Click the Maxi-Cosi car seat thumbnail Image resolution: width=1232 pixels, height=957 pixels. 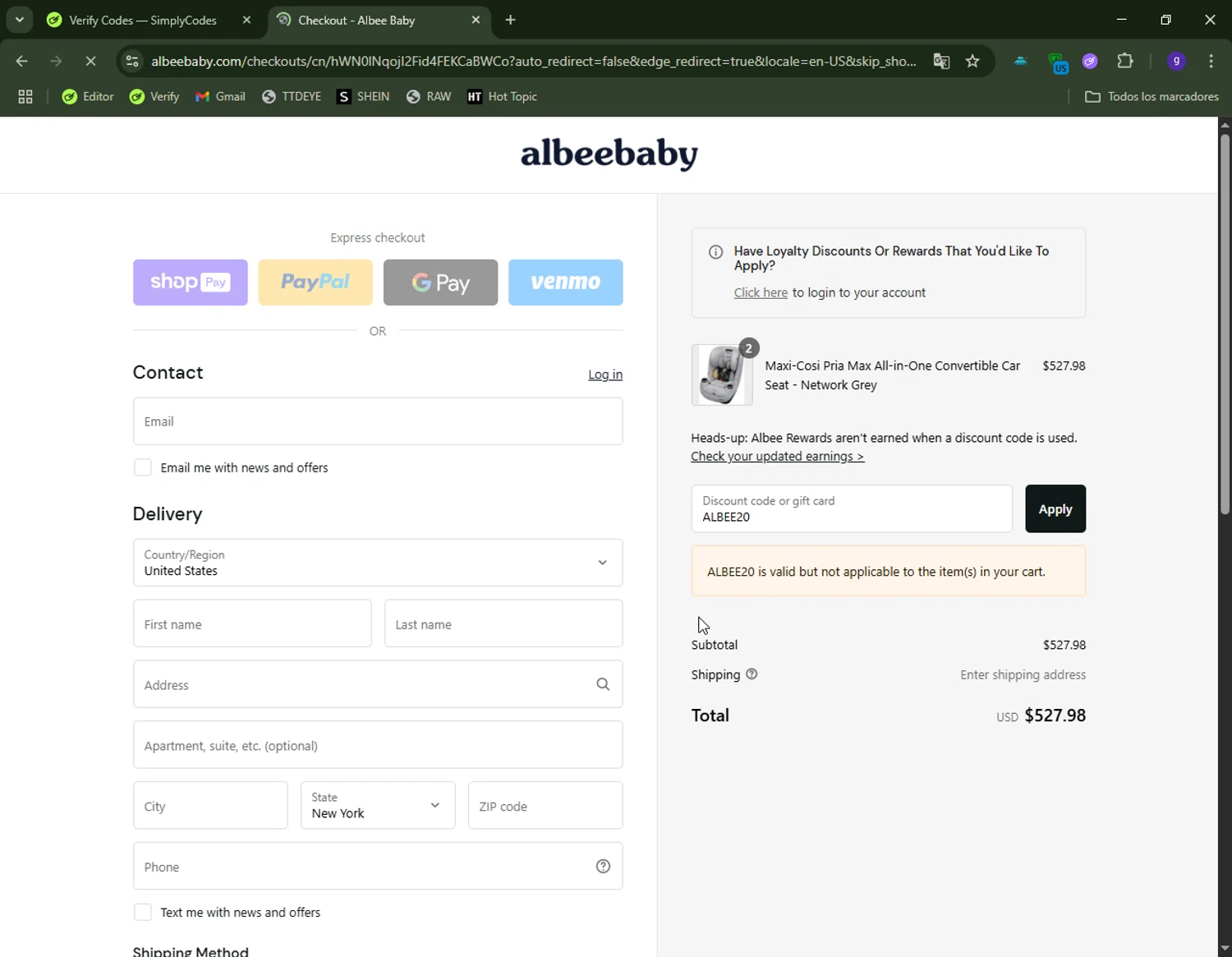[722, 375]
